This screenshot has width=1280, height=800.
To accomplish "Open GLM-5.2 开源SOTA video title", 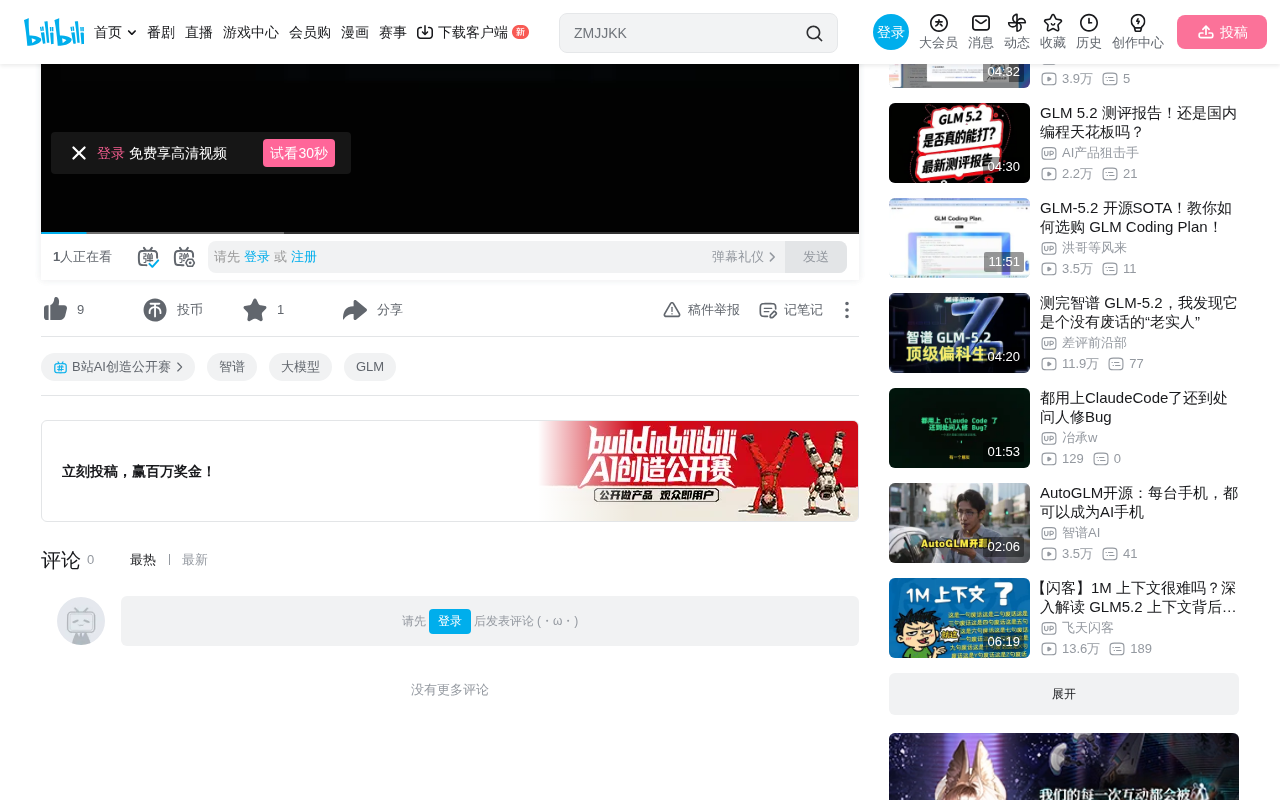I will click(x=1136, y=217).
